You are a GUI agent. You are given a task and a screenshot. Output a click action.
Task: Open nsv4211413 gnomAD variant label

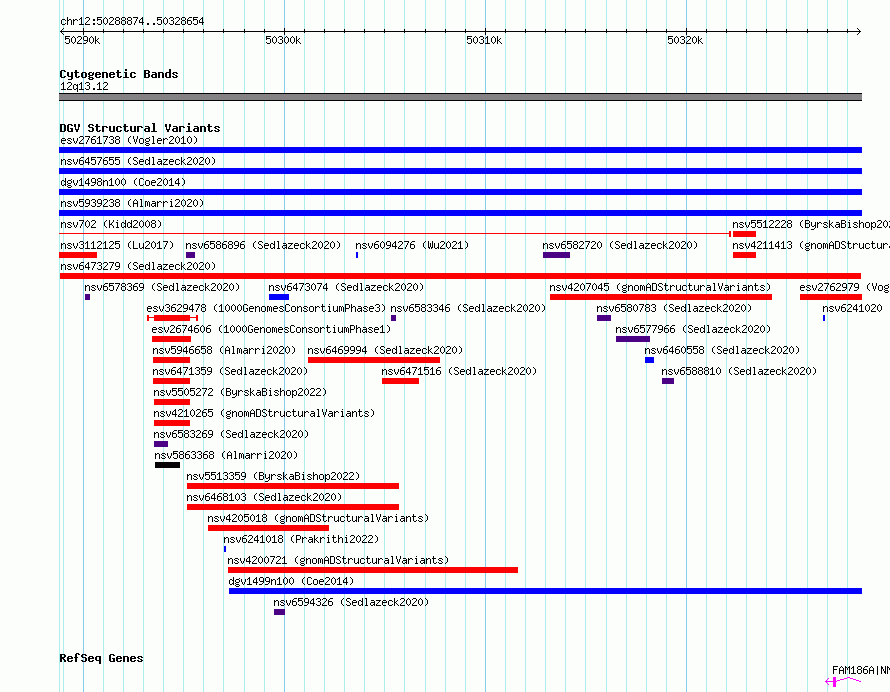click(x=811, y=245)
